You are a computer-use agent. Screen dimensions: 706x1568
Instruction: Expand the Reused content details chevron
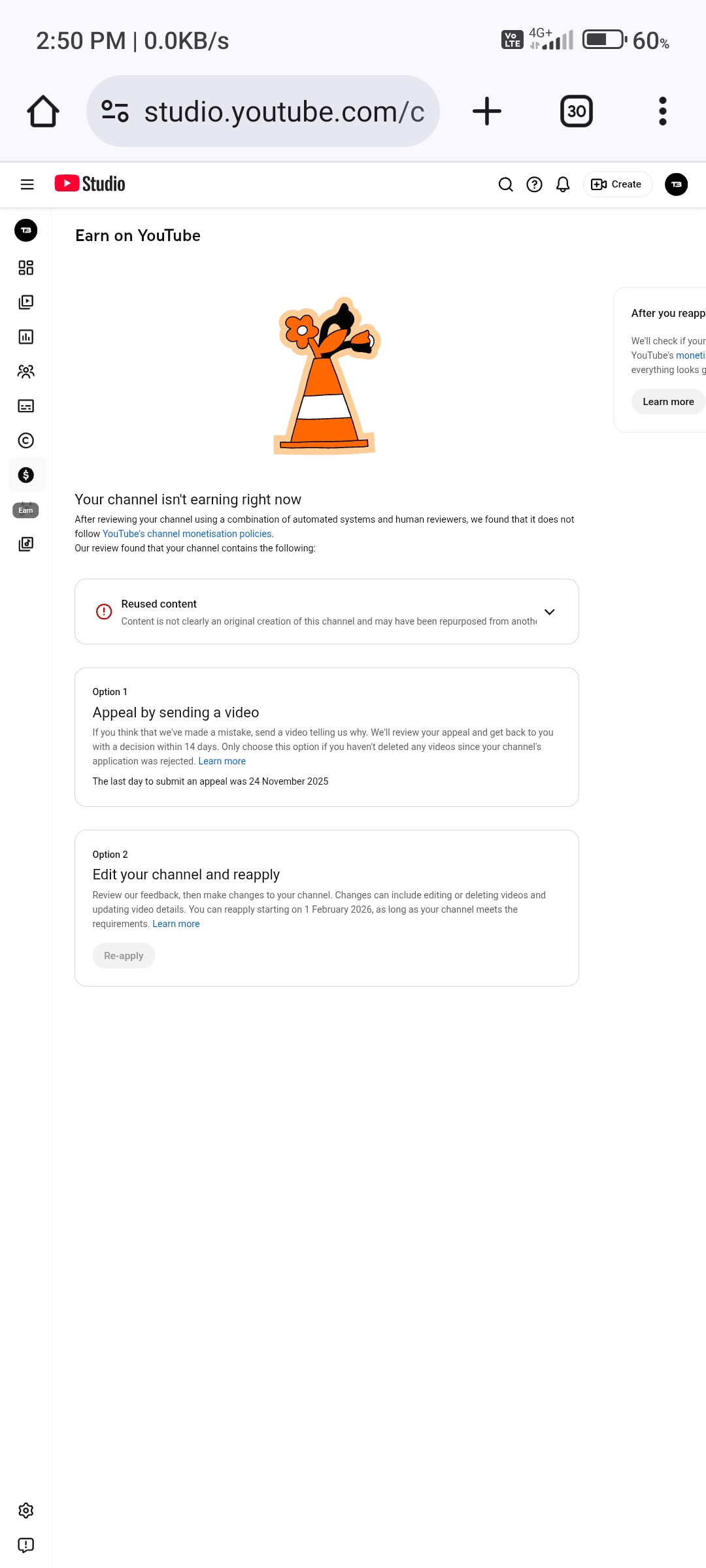[549, 612]
